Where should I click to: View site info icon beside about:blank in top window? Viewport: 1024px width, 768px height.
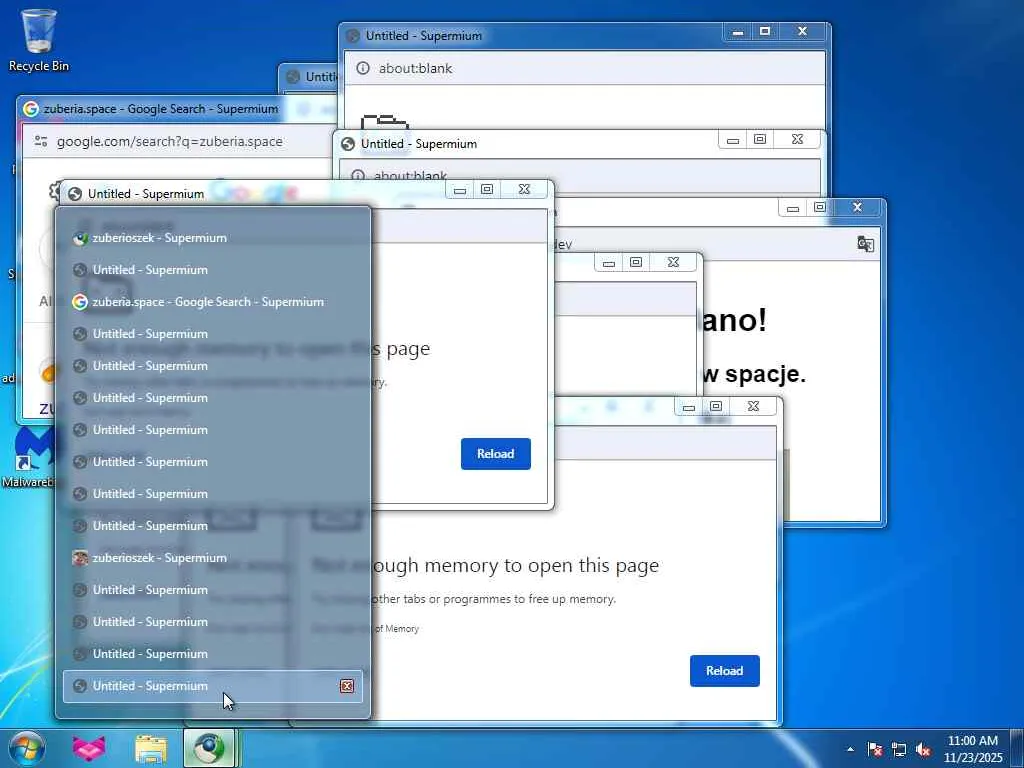tap(363, 68)
